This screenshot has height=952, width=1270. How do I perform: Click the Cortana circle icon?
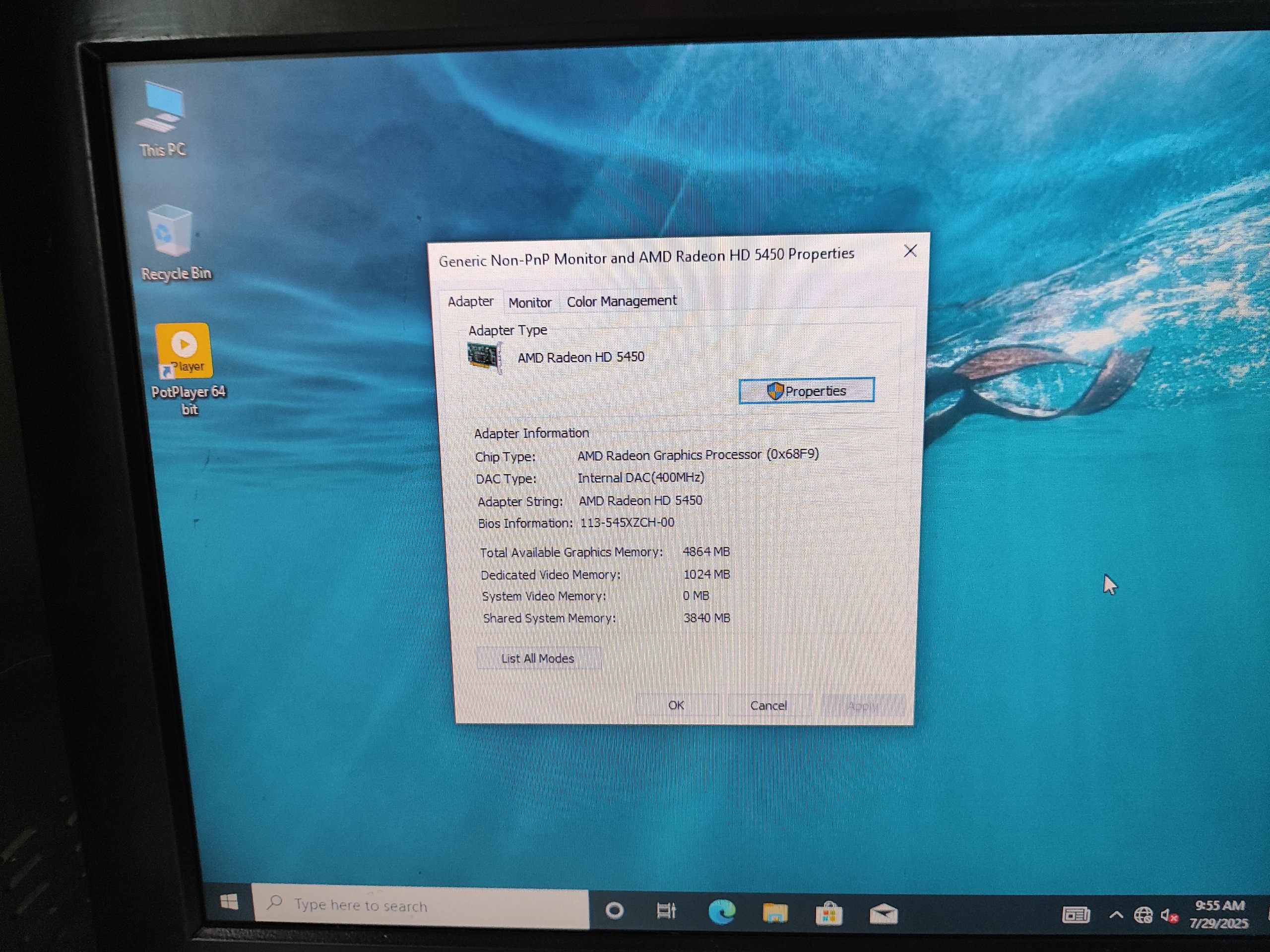pos(614,910)
